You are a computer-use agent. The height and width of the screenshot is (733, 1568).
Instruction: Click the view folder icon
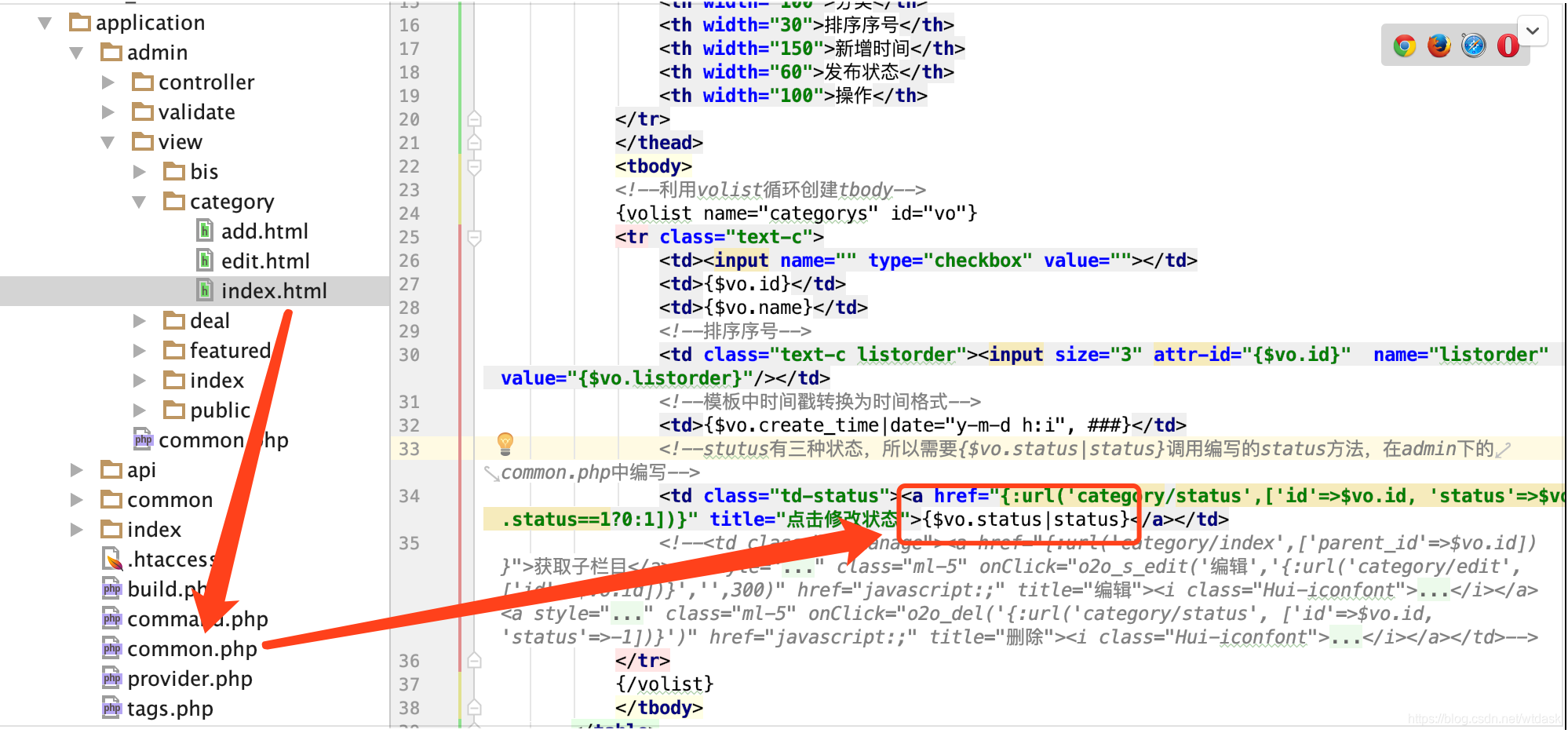[x=143, y=141]
